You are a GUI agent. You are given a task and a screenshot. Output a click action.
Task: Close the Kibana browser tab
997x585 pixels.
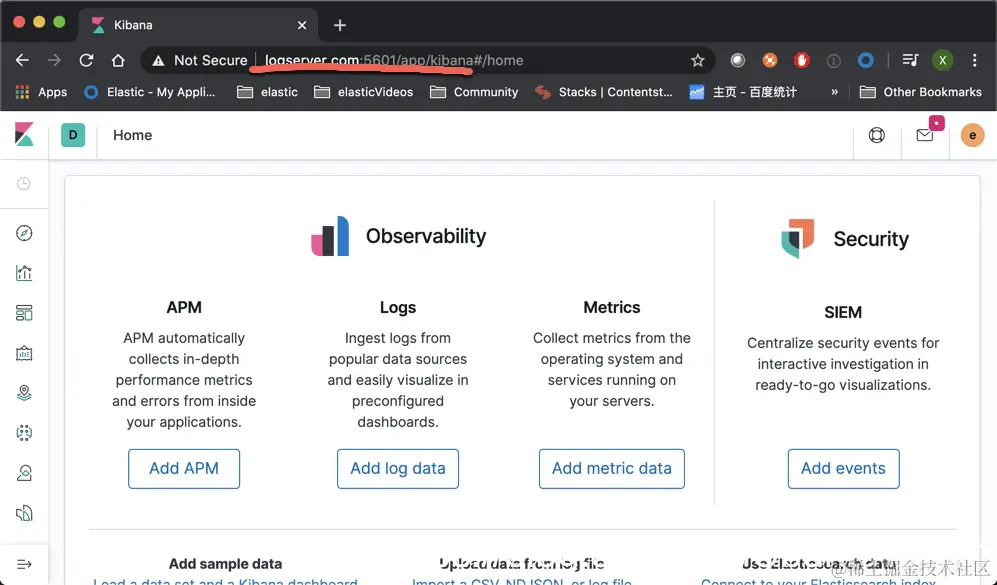pos(302,25)
